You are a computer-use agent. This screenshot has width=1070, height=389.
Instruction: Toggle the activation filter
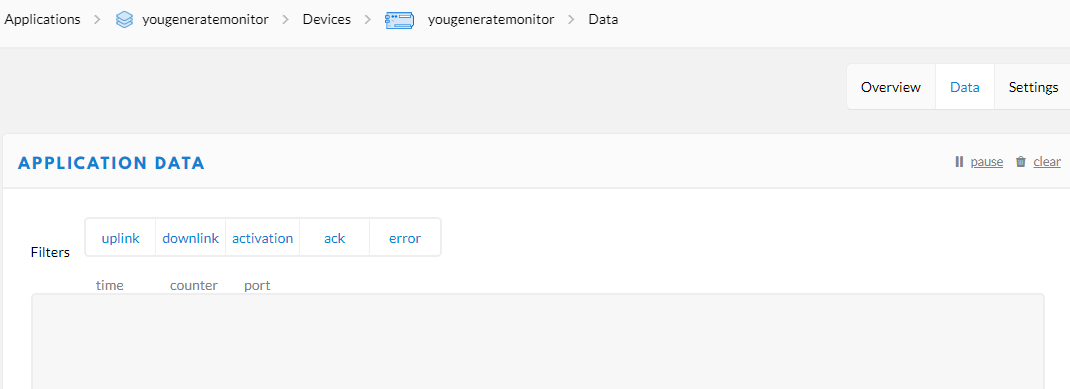point(263,238)
